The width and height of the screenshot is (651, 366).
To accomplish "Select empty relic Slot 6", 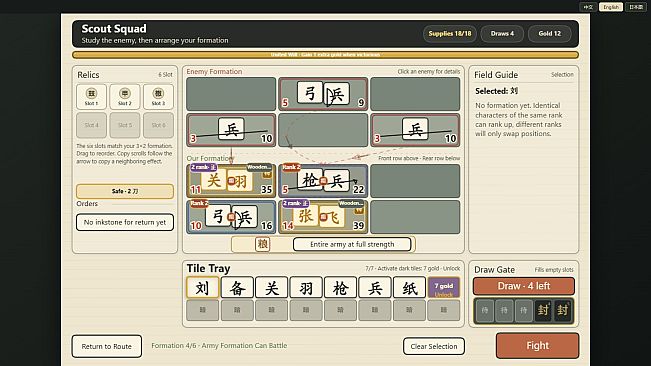I will pos(158,125).
